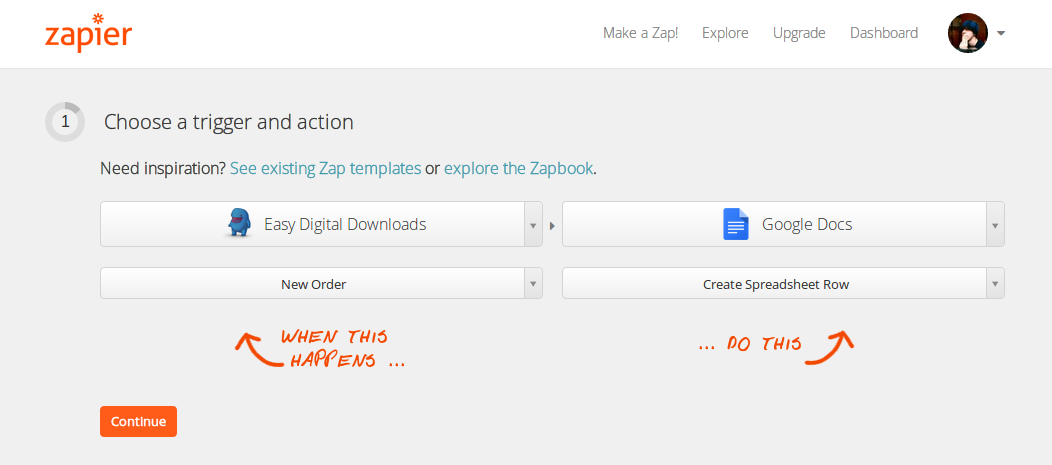Click the Google Docs document icon

[735, 224]
